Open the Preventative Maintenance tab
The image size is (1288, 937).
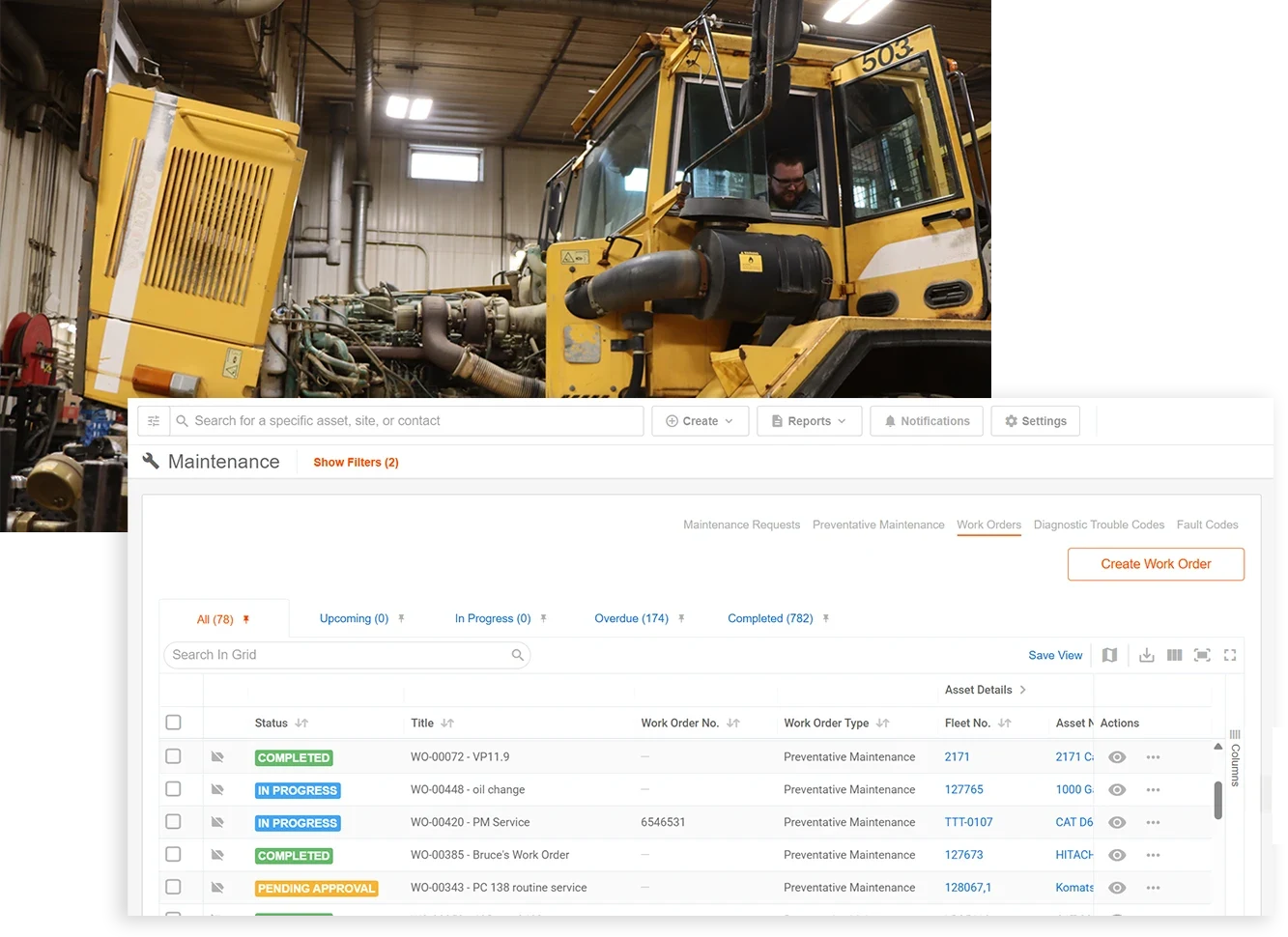[878, 525]
